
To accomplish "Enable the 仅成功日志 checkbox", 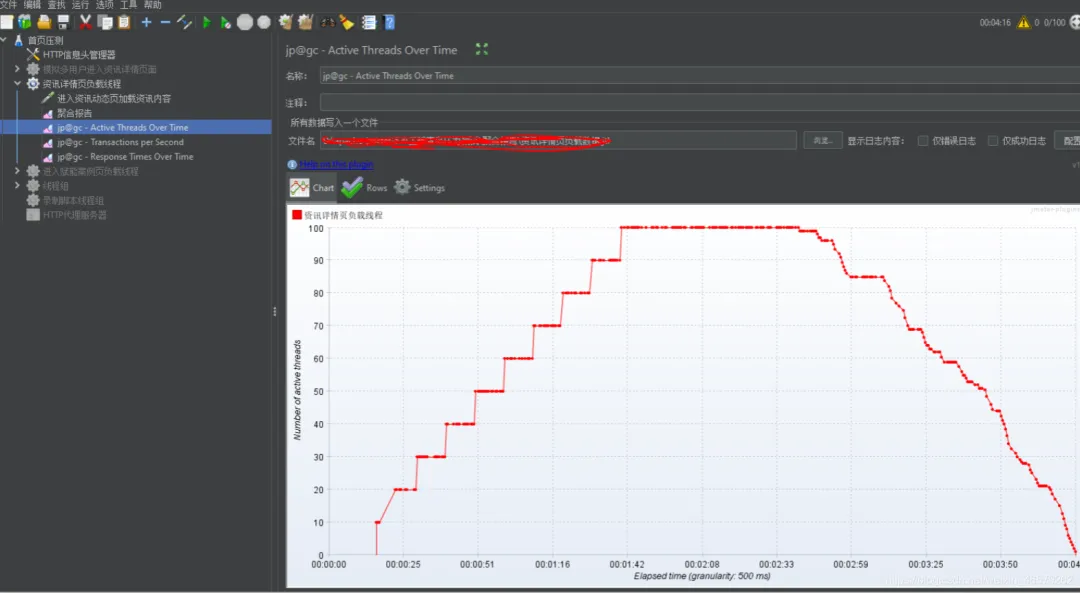I will pos(993,141).
